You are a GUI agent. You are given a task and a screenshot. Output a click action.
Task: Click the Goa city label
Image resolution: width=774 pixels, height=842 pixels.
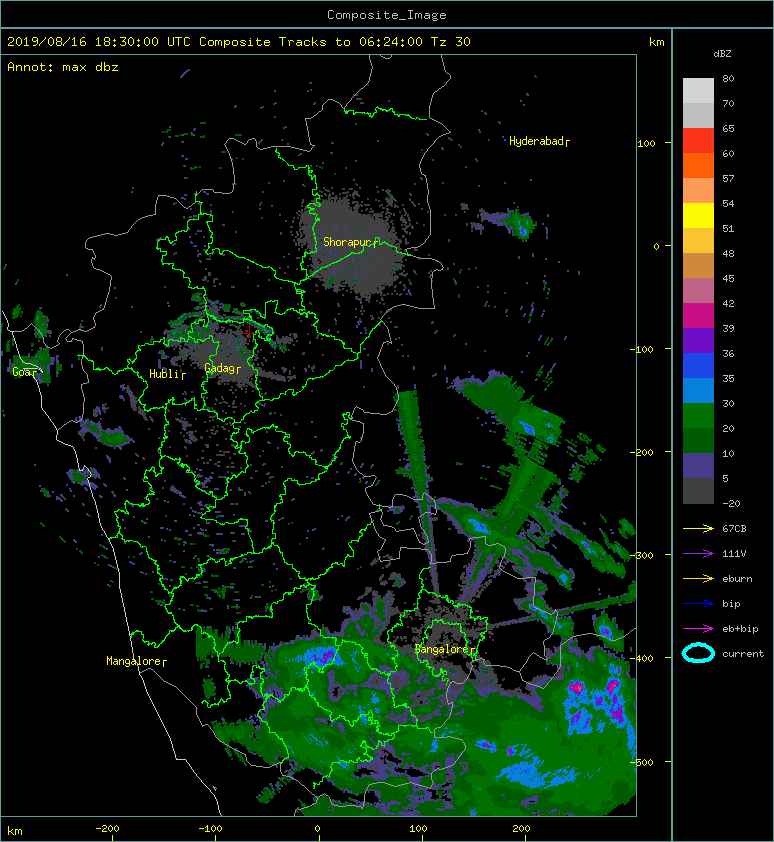[x=25, y=372]
